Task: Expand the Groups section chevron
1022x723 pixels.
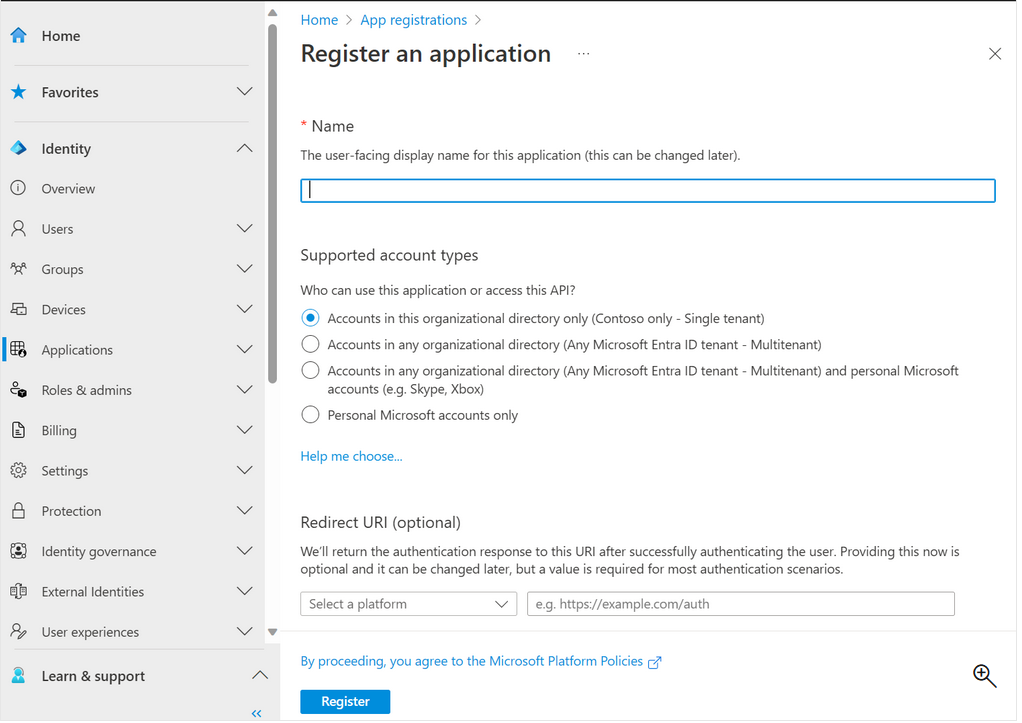Action: pyautogui.click(x=244, y=269)
